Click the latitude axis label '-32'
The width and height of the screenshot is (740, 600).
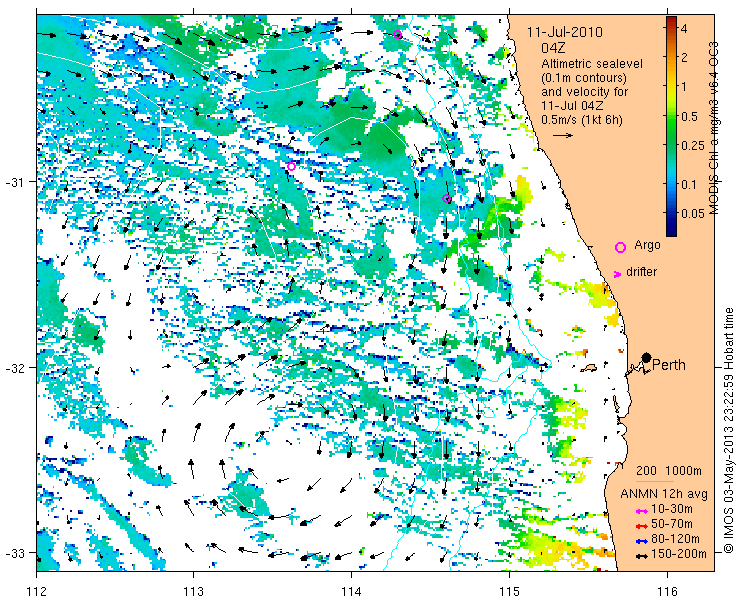(x=15, y=367)
